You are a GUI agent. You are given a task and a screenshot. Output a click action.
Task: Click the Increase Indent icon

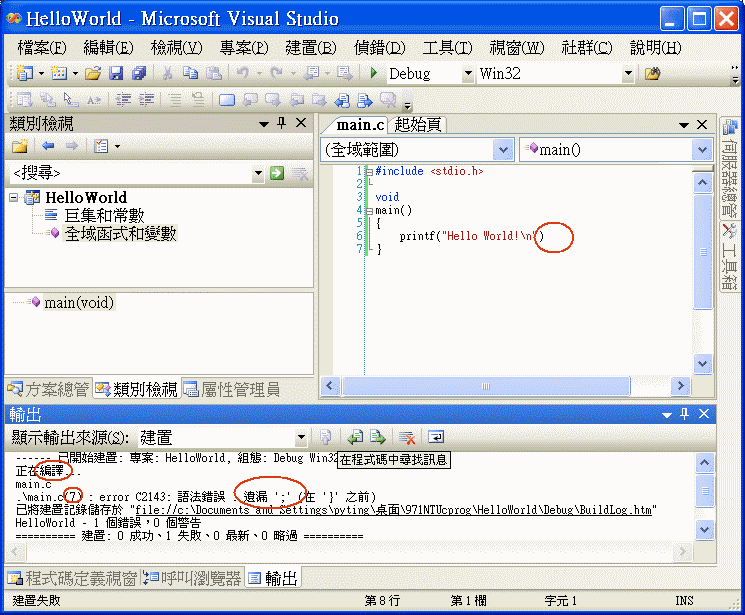147,100
